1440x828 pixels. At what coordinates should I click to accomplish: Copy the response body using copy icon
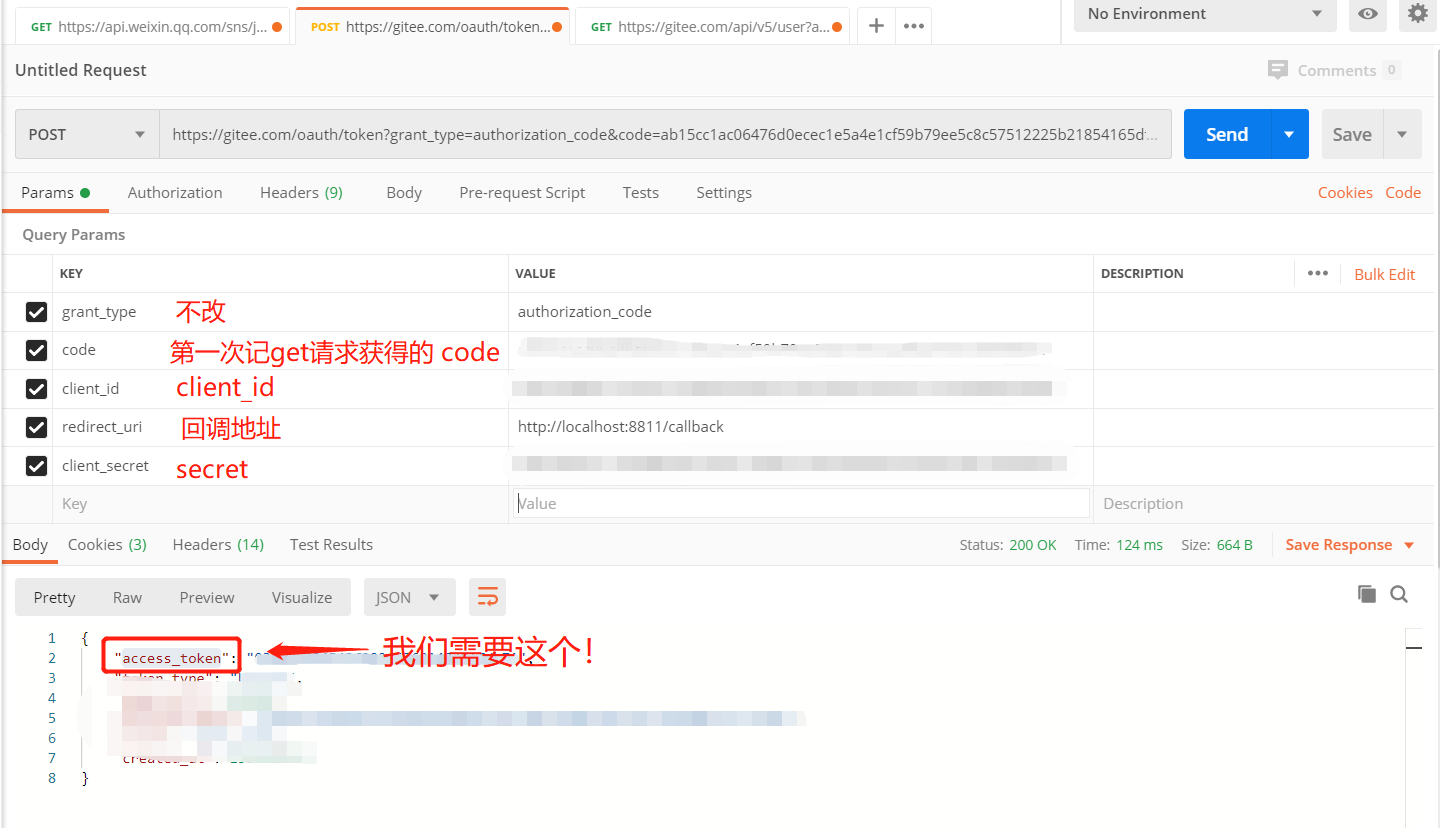pyautogui.click(x=1366, y=593)
